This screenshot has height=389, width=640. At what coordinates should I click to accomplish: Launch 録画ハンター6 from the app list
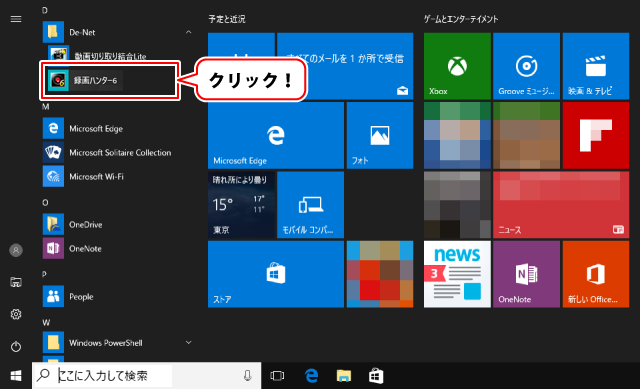(x=110, y=80)
